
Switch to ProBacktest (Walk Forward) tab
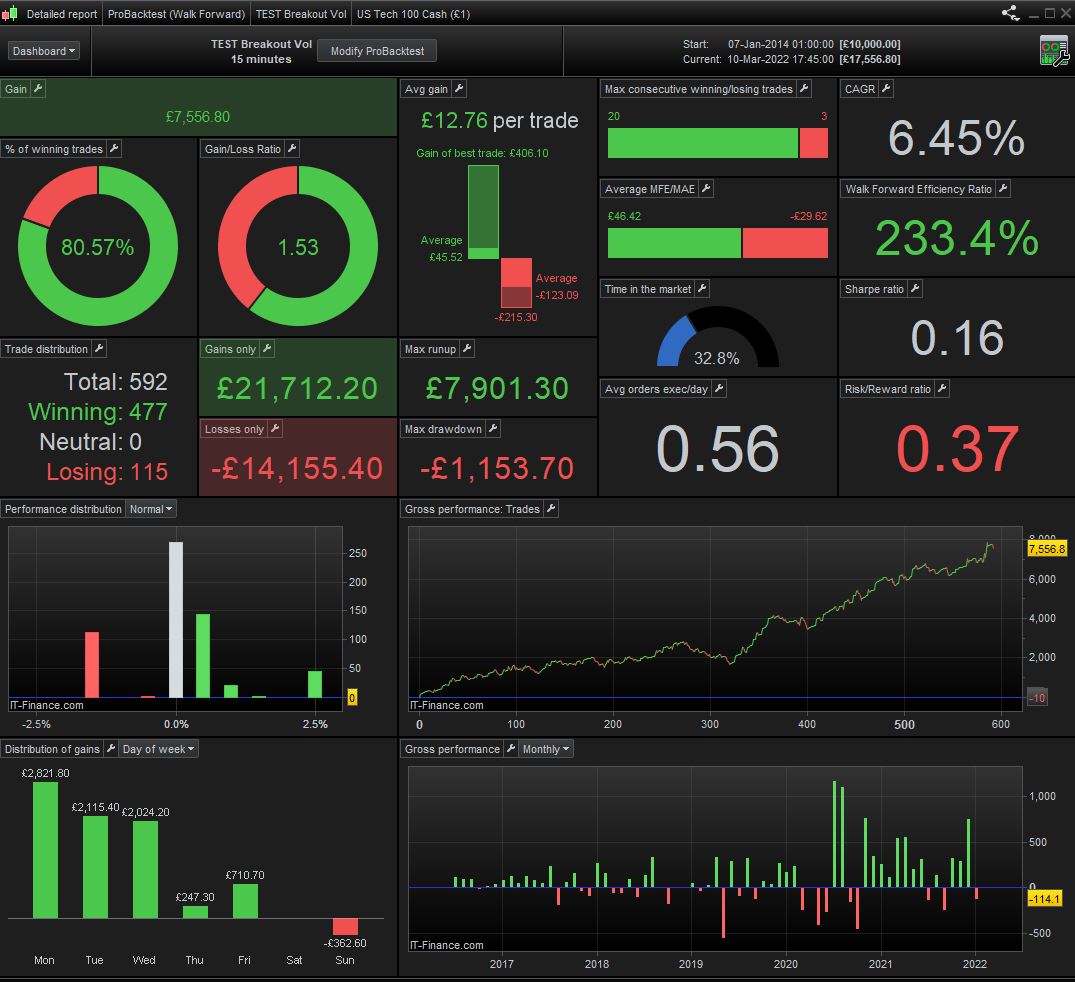(x=176, y=14)
